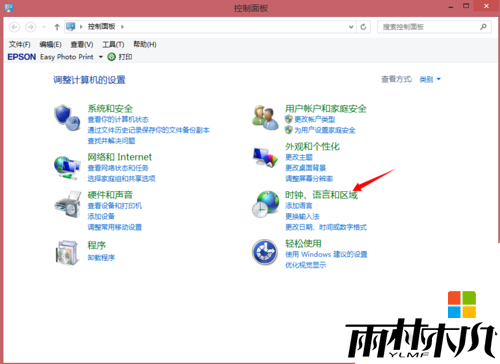Click 使用 Windows 建议的设置 link
Viewport: 500px width, 364px height.
coord(326,254)
